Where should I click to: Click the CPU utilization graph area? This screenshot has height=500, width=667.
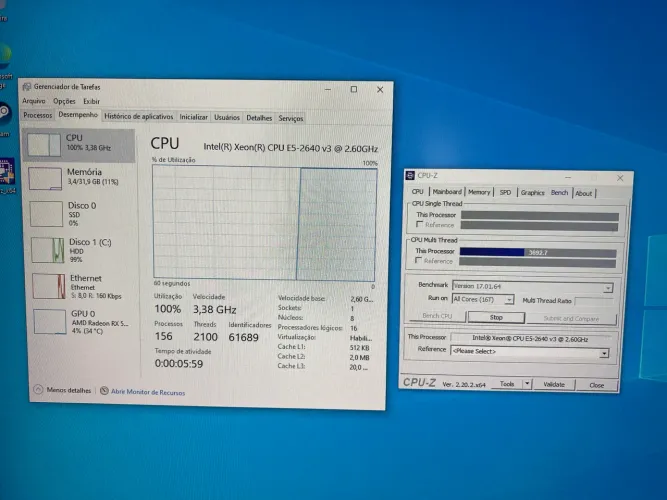[265, 223]
